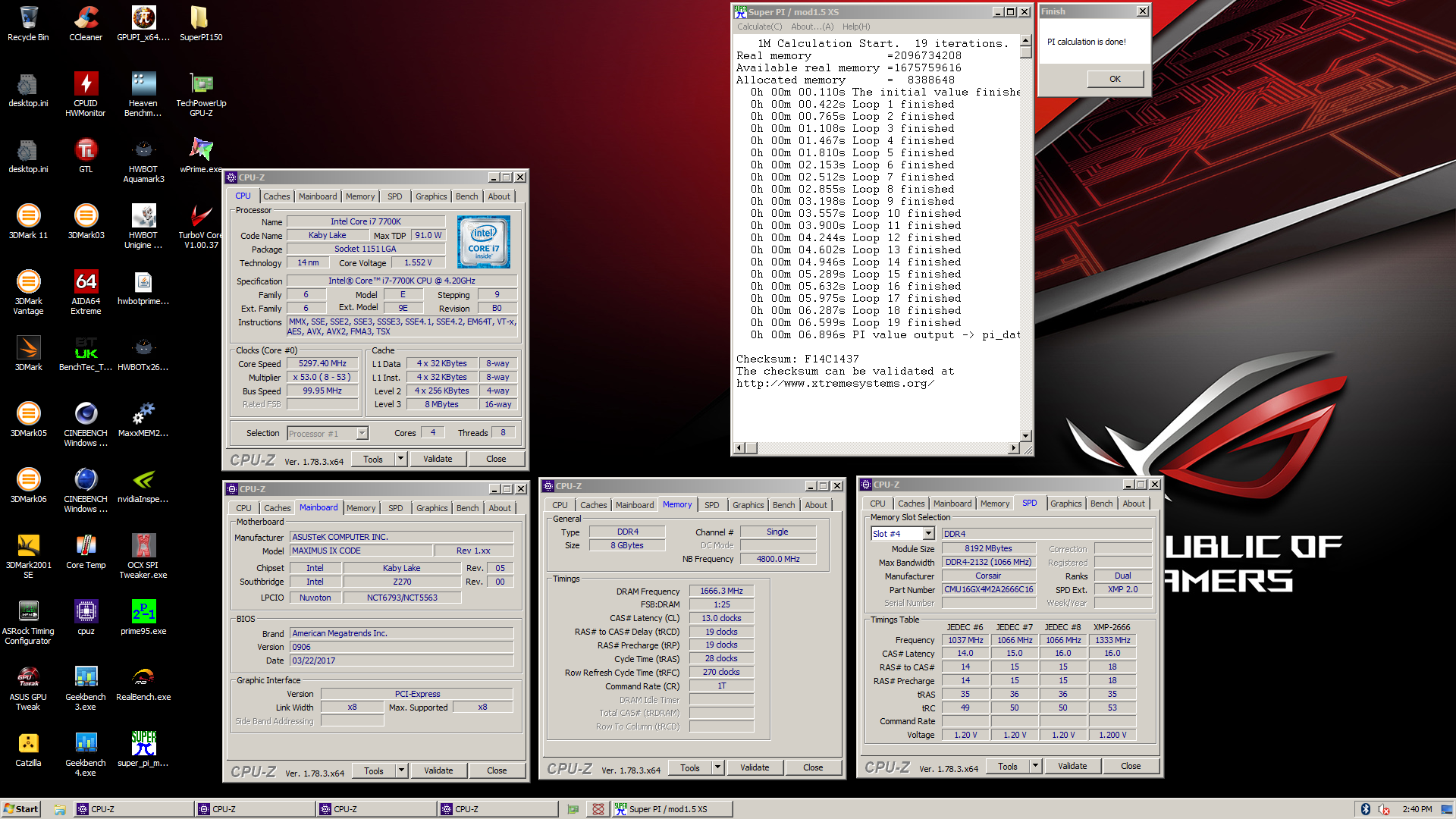This screenshot has height=819, width=1456.
Task: Click the Intel Core i7 logo in CPU-Z
Action: coord(484,242)
